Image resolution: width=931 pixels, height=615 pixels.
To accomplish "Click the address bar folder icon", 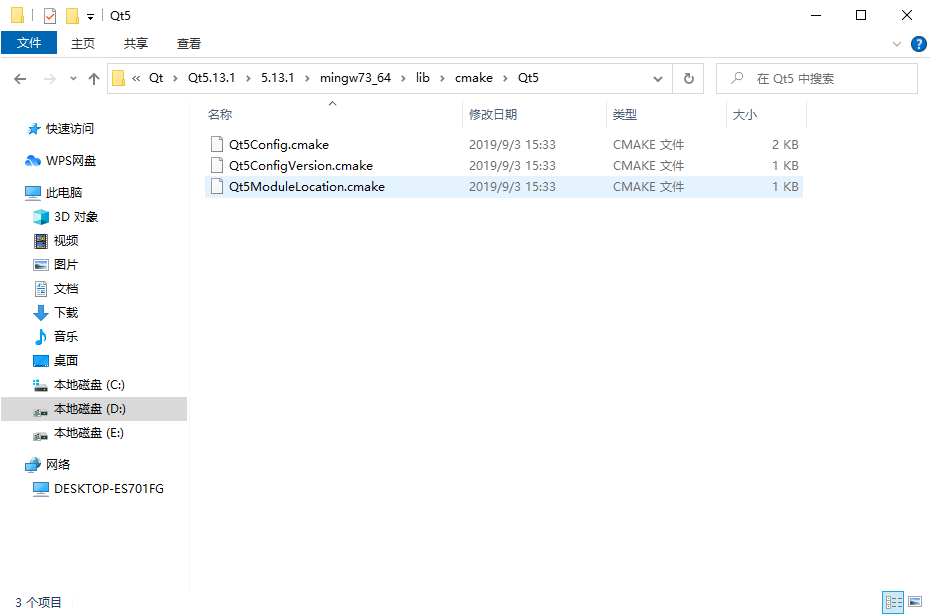I will pos(118,78).
